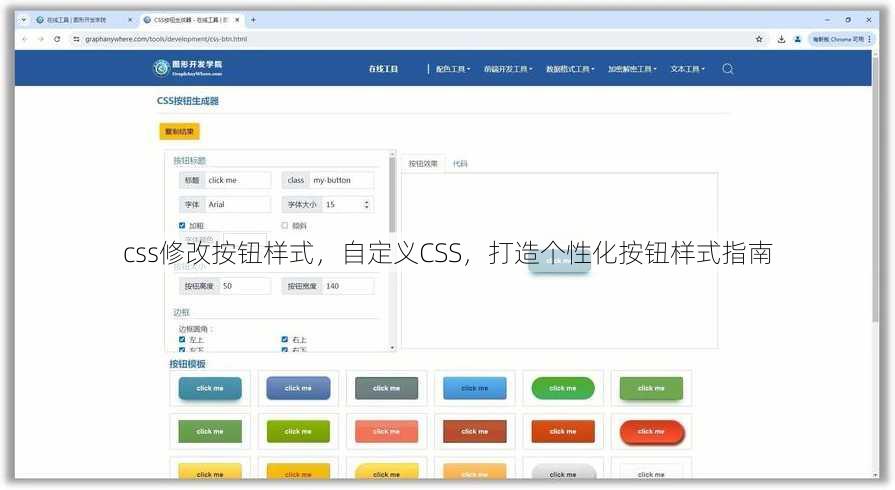Choose the red pill-shaped button template
895x490 pixels.
pos(651,432)
